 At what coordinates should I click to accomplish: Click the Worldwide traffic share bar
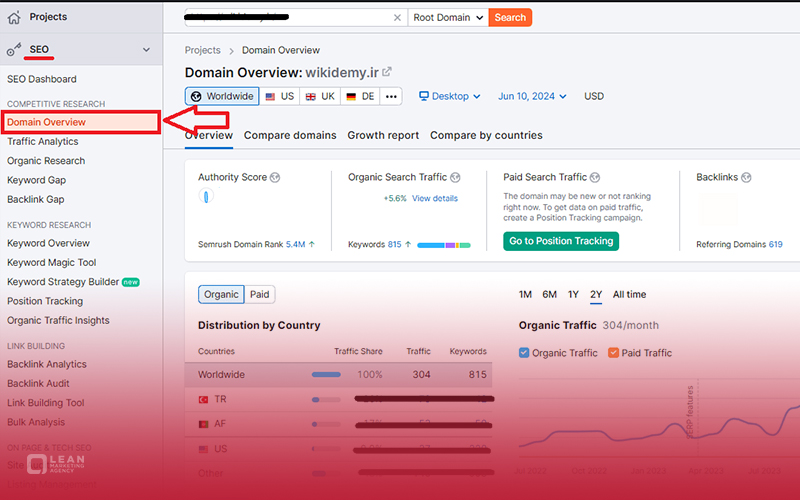click(x=326, y=374)
